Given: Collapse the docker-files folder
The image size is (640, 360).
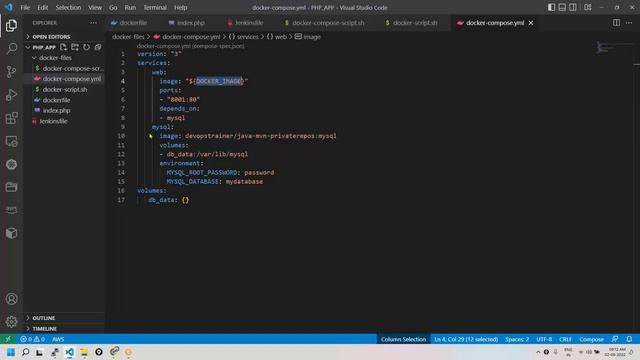Looking at the screenshot, I should 55,58.
